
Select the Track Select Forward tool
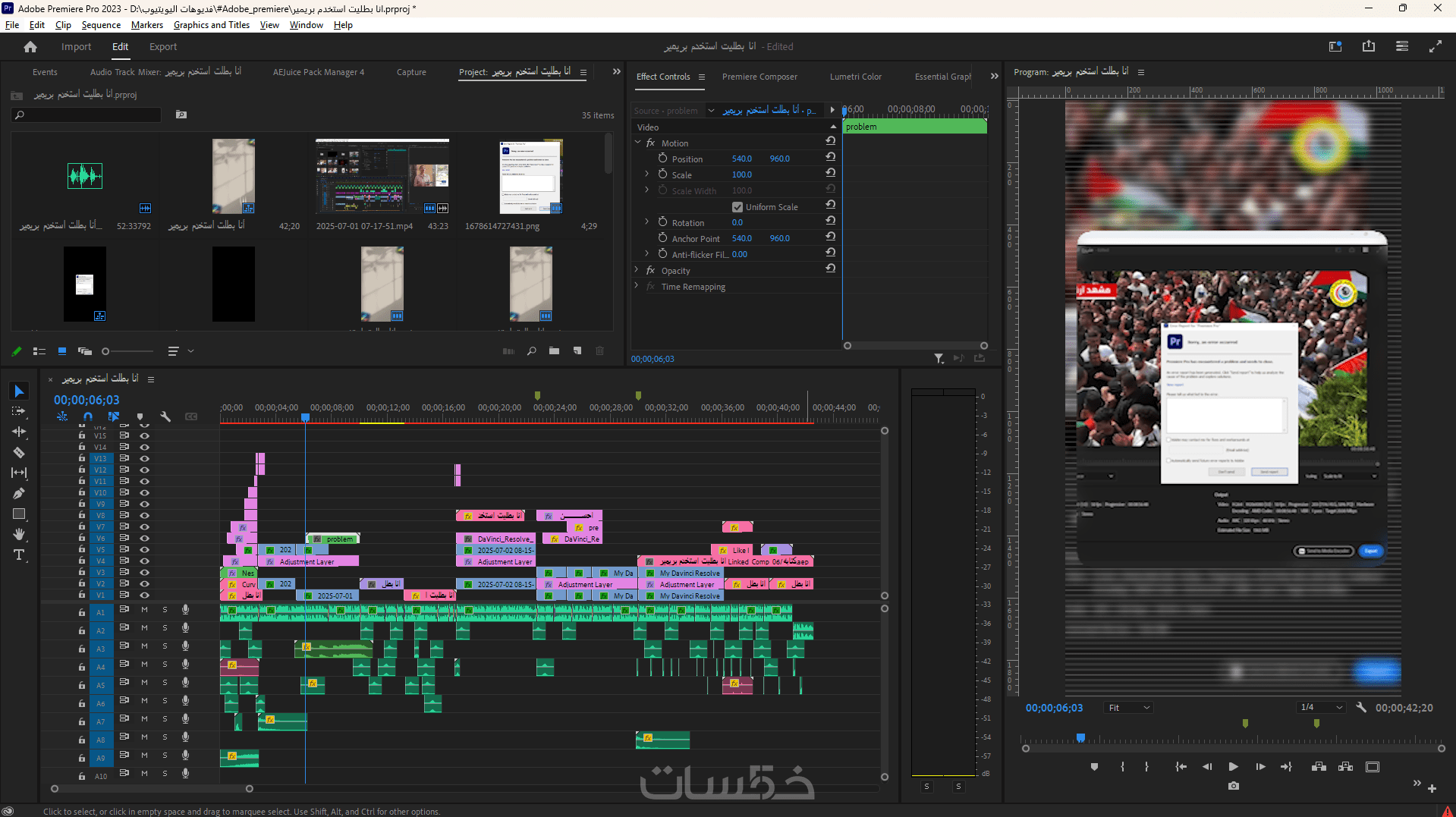pyautogui.click(x=19, y=411)
